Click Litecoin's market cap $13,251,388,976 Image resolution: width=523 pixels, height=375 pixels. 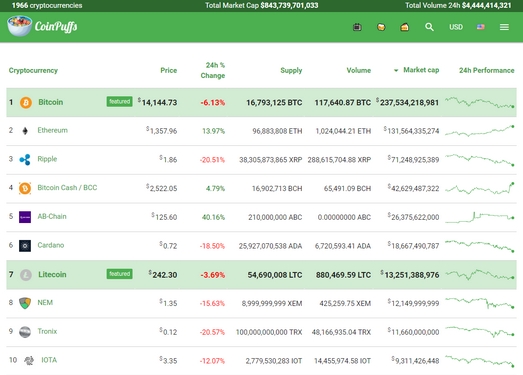click(410, 275)
